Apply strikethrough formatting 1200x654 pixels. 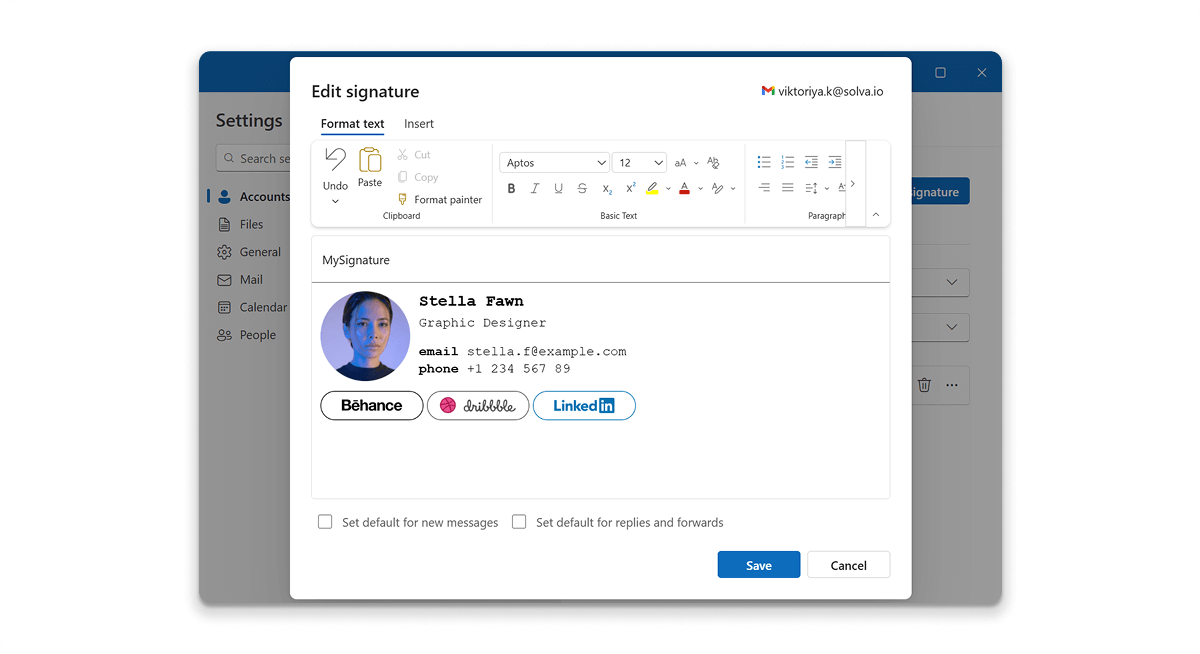pyautogui.click(x=582, y=188)
